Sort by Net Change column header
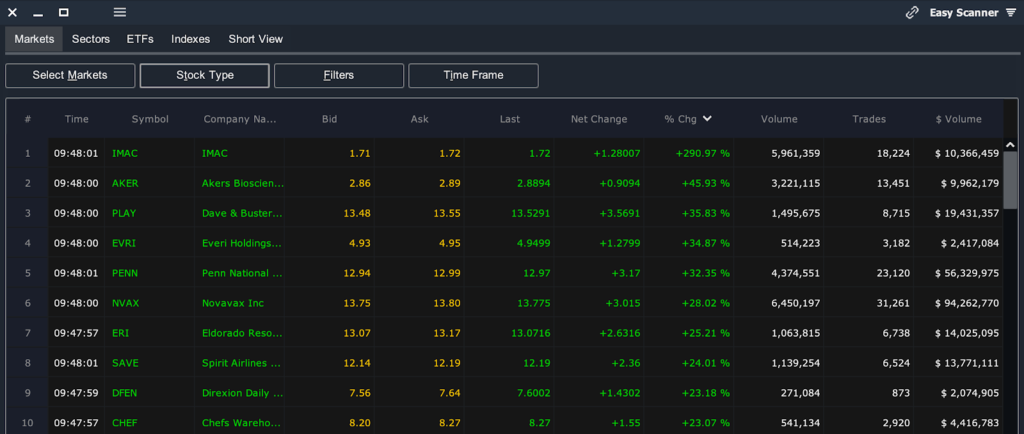Image resolution: width=1024 pixels, height=434 pixels. 599,119
